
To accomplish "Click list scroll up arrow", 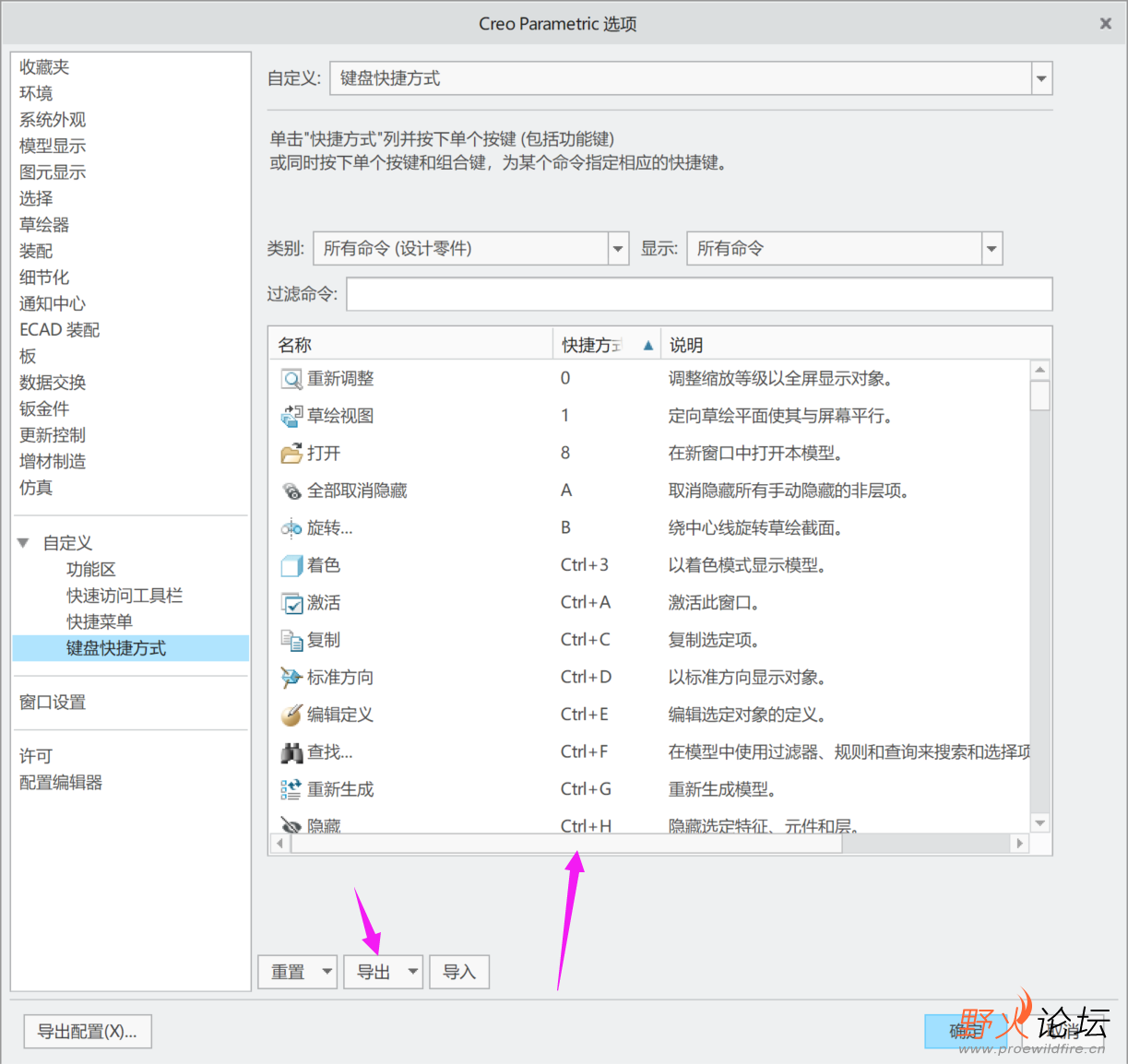I will click(1040, 370).
